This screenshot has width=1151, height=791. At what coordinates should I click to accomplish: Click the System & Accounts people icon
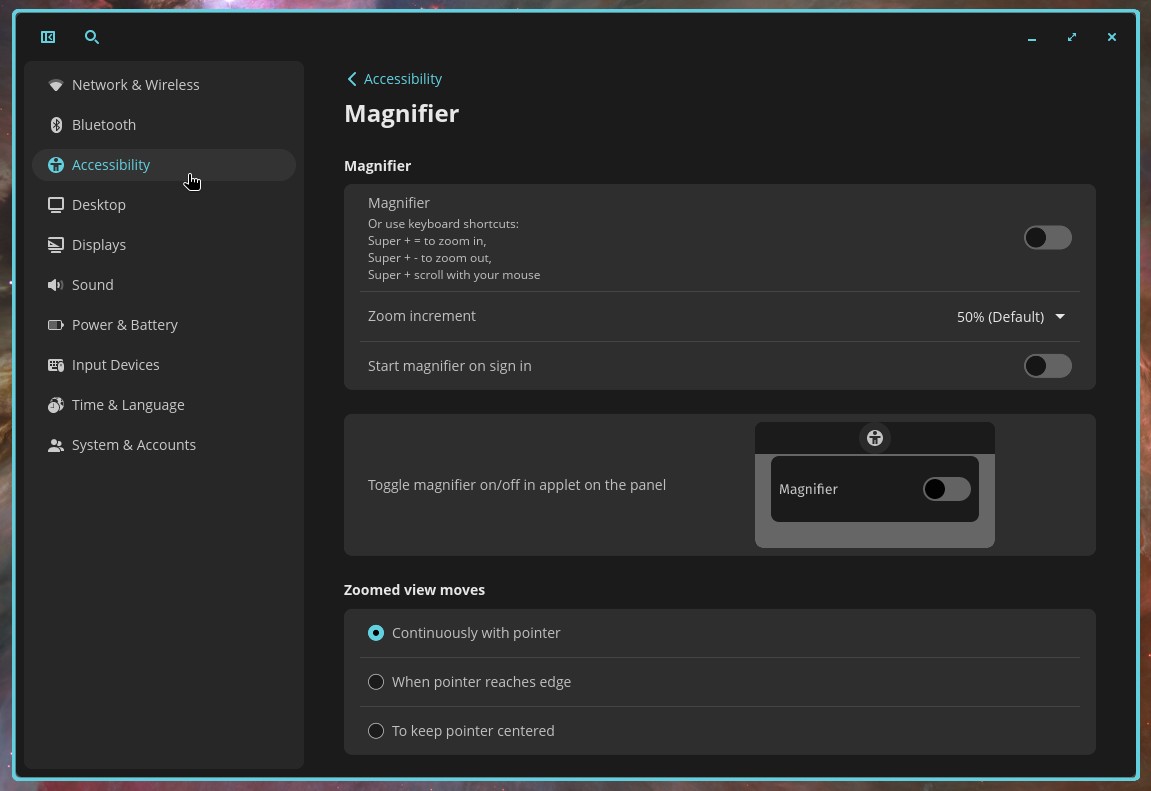[56, 445]
